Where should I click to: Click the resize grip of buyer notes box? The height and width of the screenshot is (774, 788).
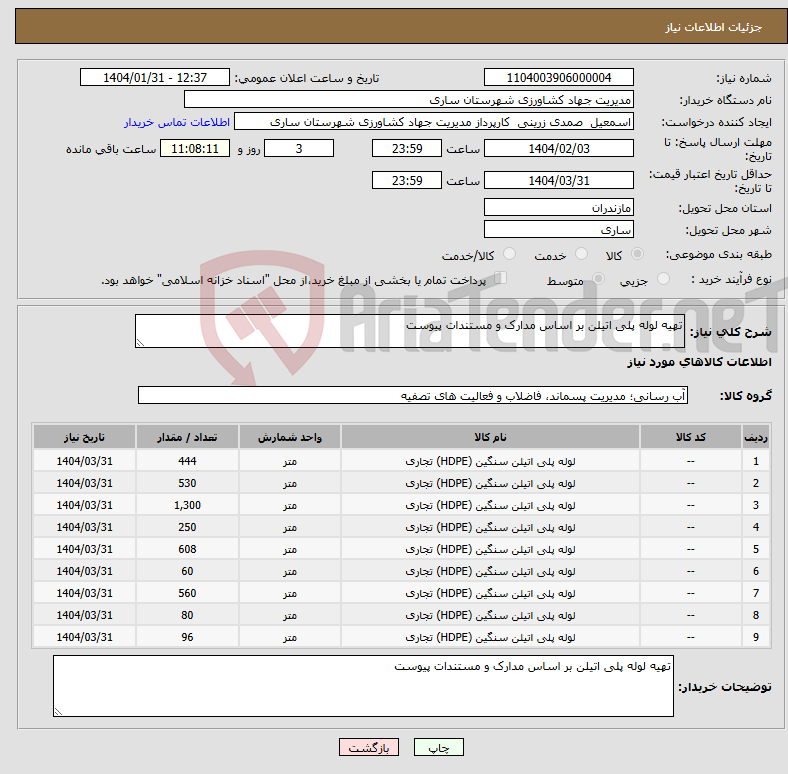(x=58, y=712)
